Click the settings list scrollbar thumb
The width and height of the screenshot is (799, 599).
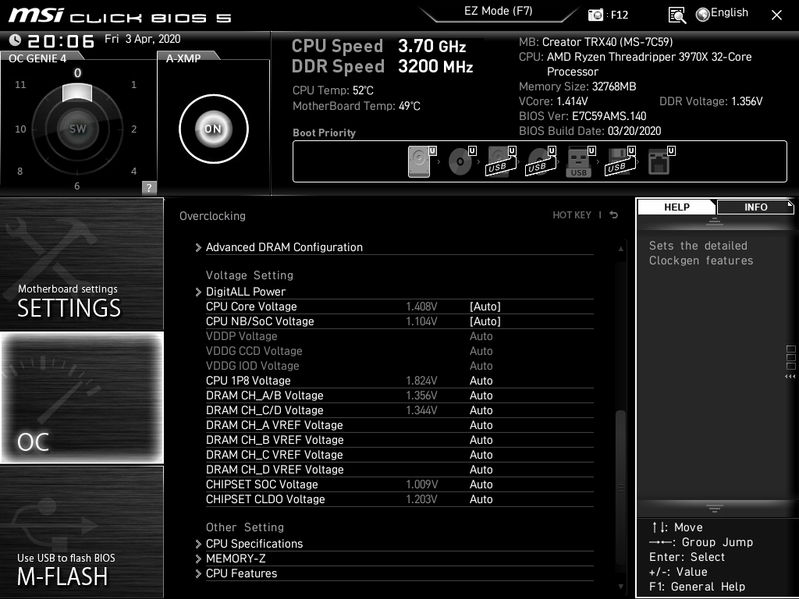point(621,485)
